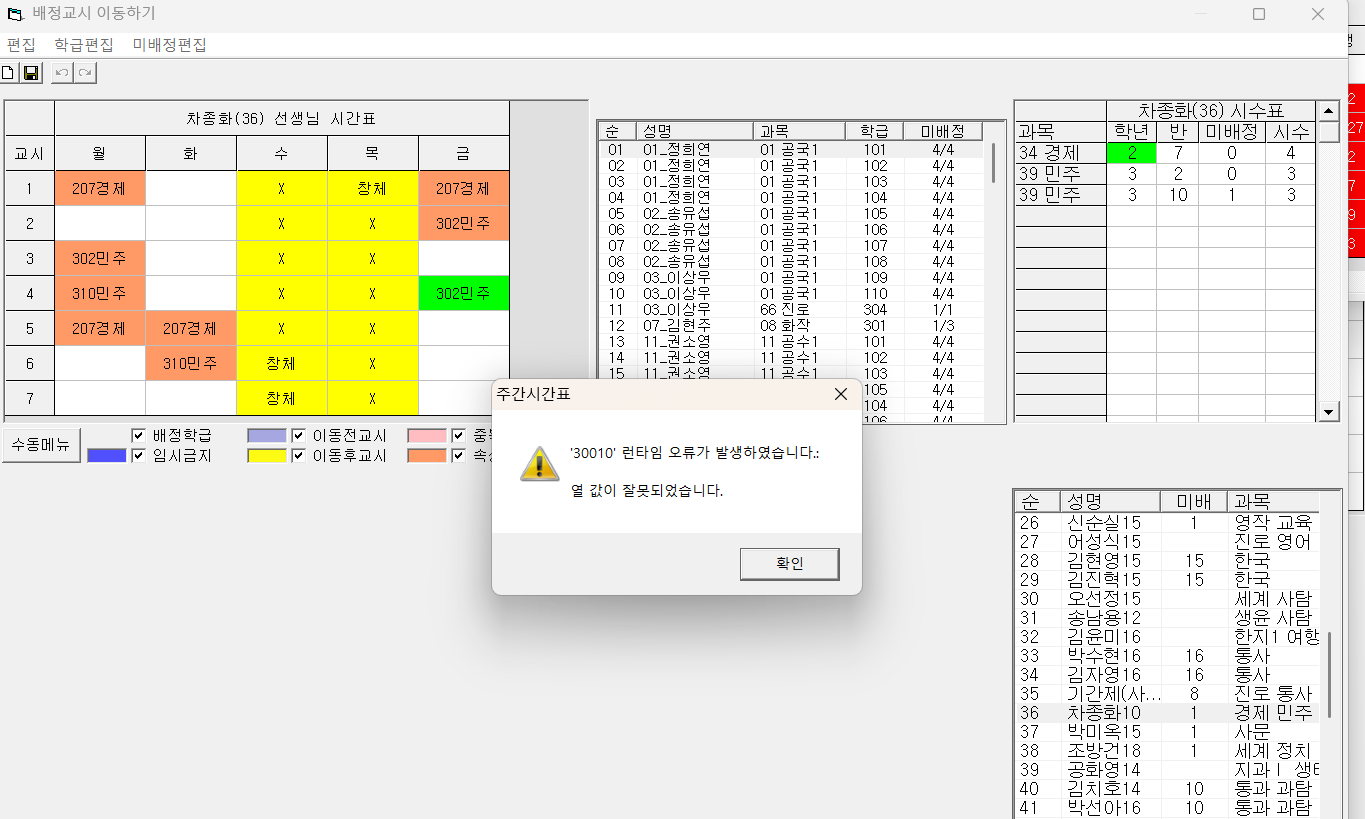Click the app icon in the title bar
1365x819 pixels.
(x=14, y=14)
